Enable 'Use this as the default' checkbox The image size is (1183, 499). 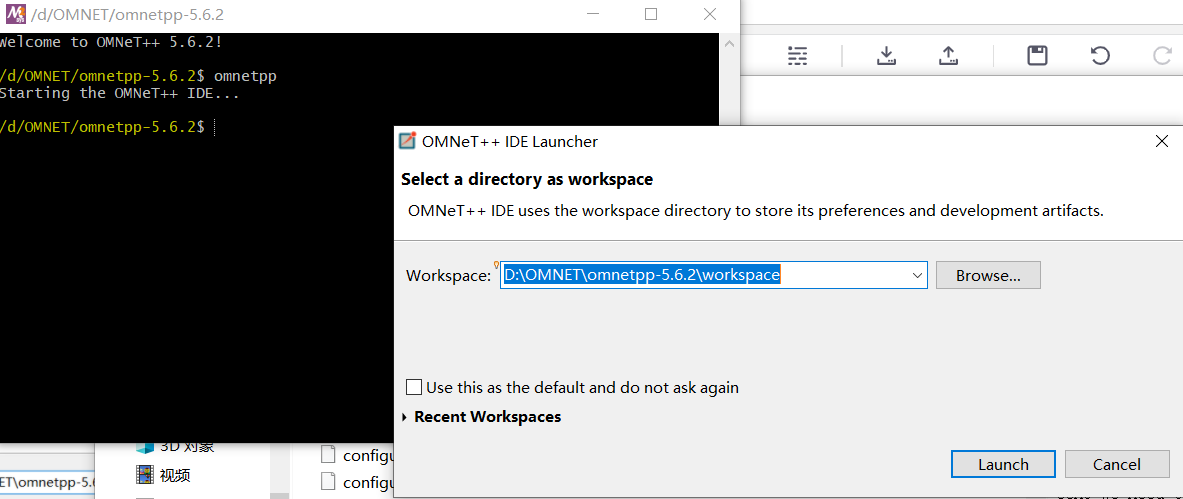click(x=414, y=387)
